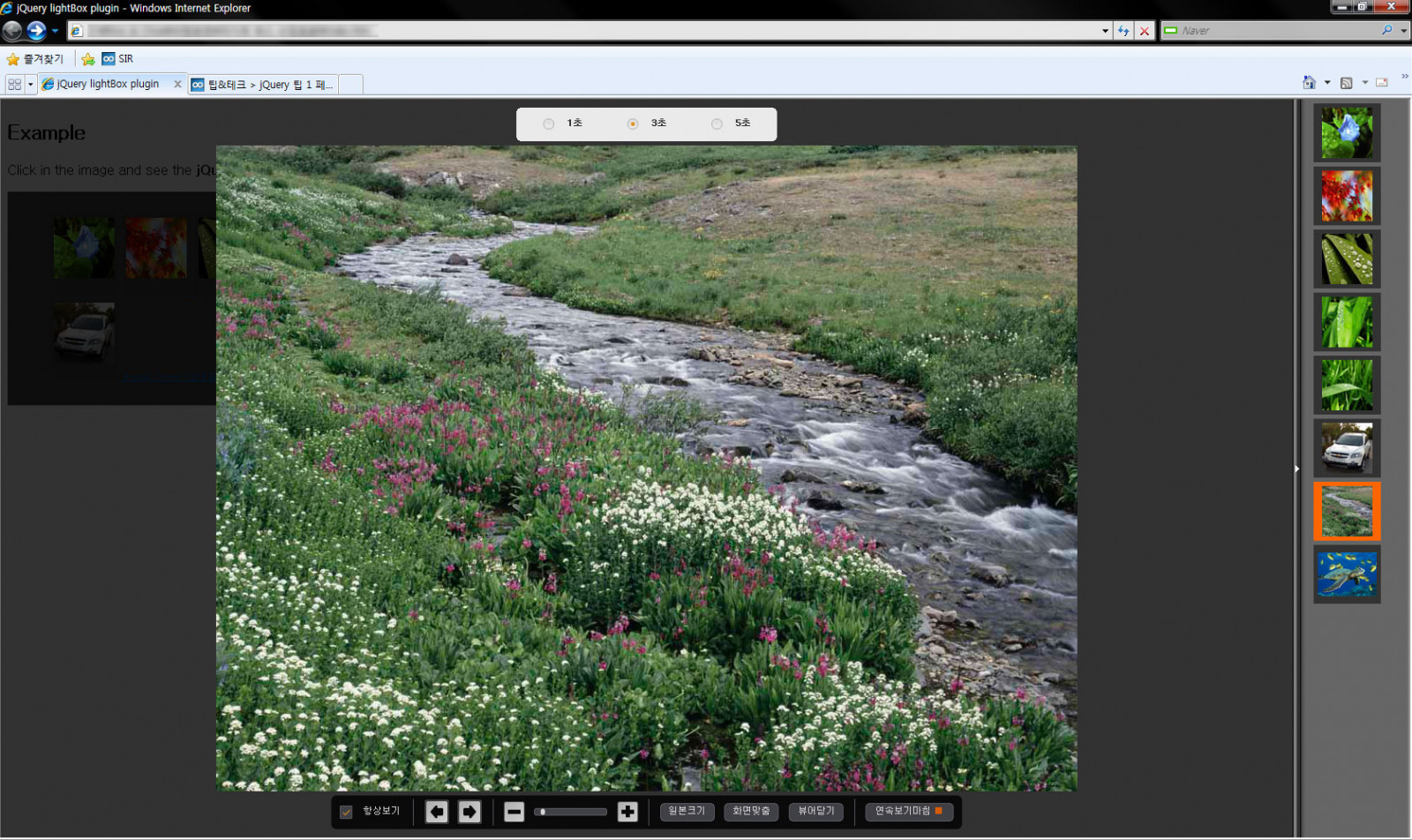Zoom out with the minus button
Viewport: 1412px width, 840px height.
[x=514, y=812]
